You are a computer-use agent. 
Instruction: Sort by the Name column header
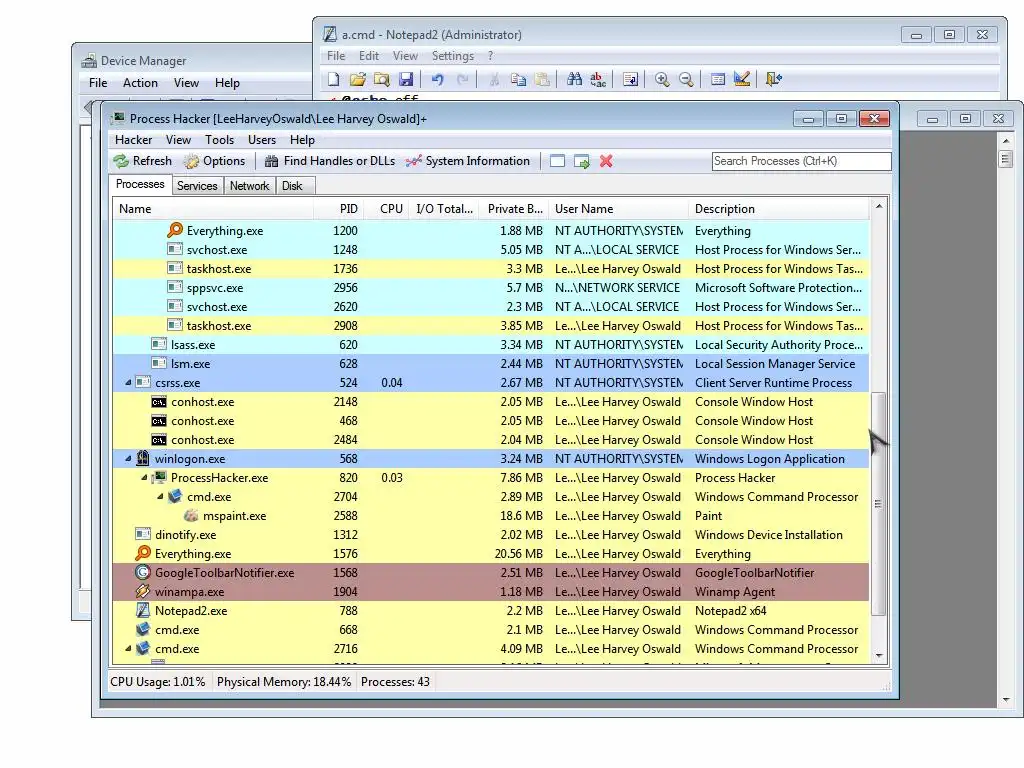[x=213, y=209]
